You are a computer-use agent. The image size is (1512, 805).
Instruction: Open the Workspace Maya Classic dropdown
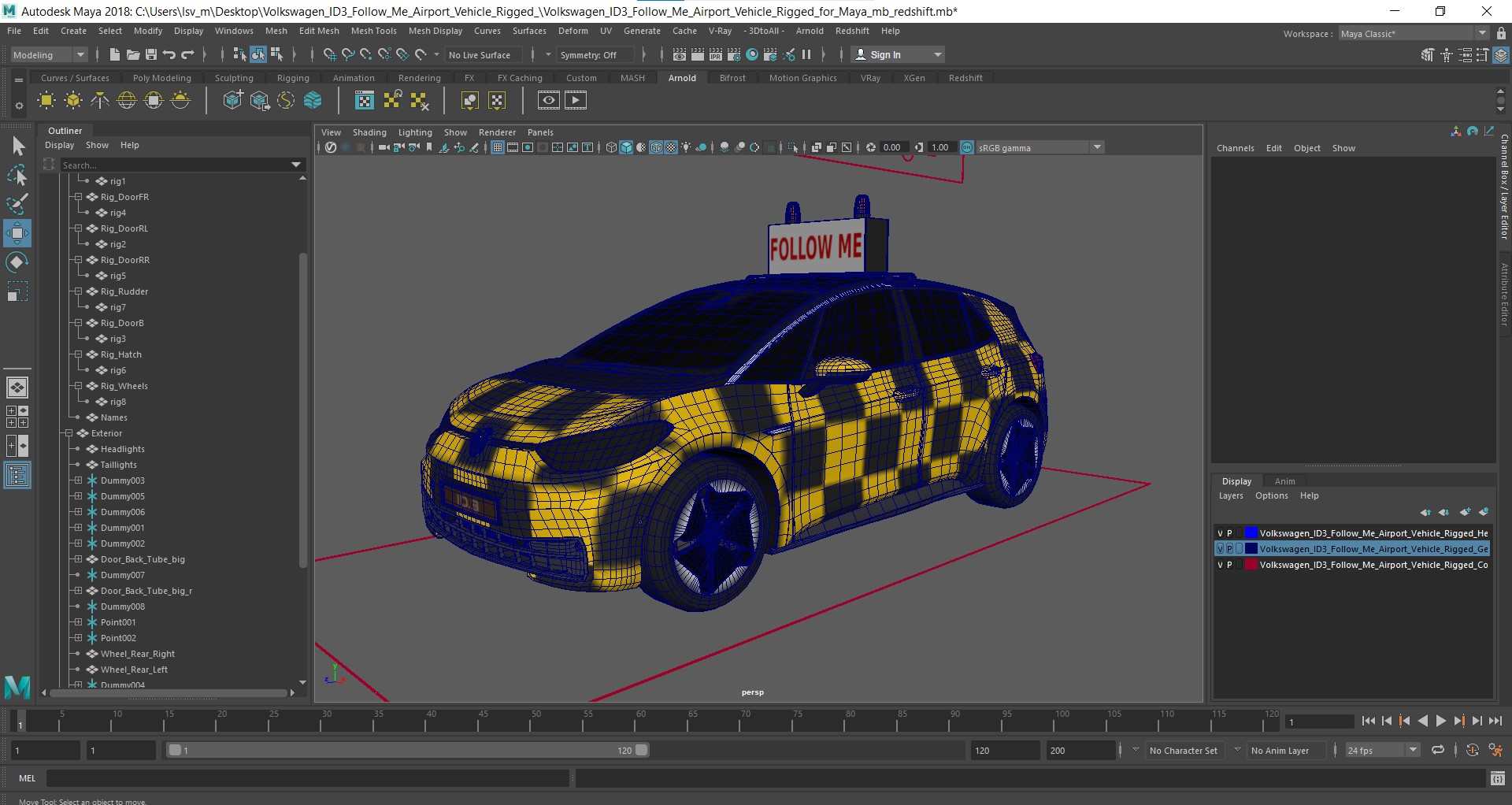(x=1414, y=33)
